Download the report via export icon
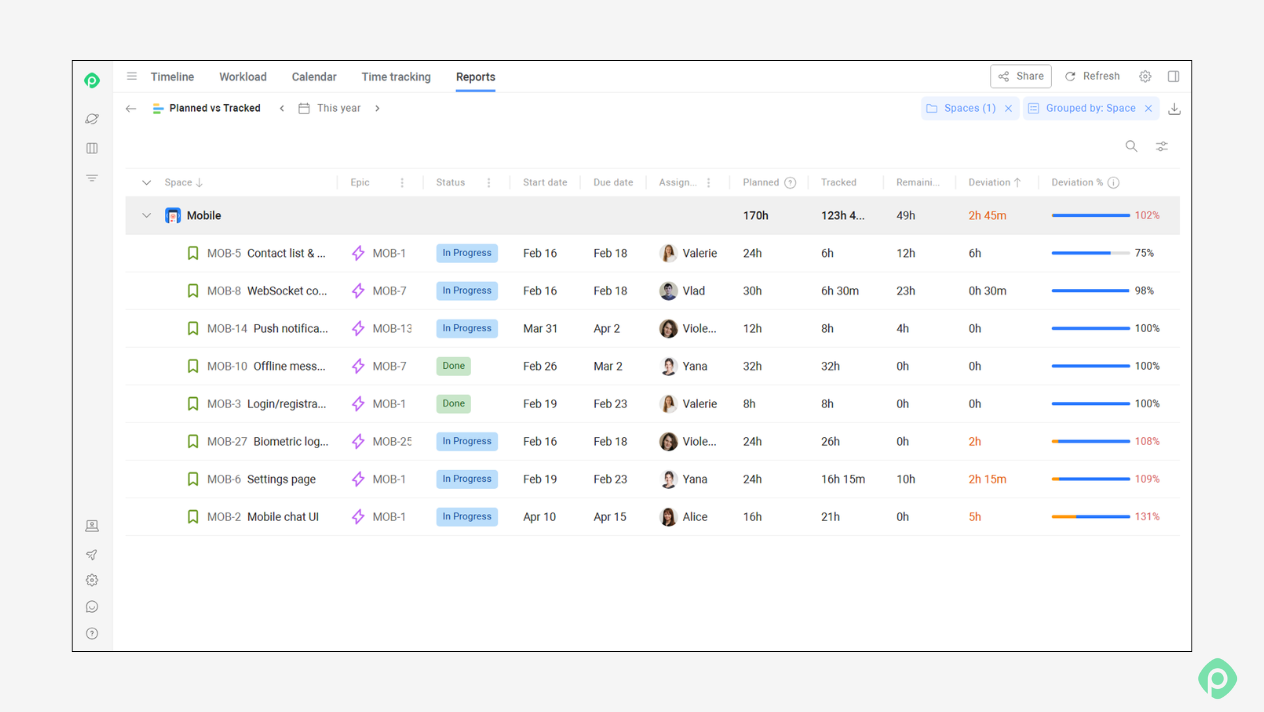 click(x=1174, y=109)
